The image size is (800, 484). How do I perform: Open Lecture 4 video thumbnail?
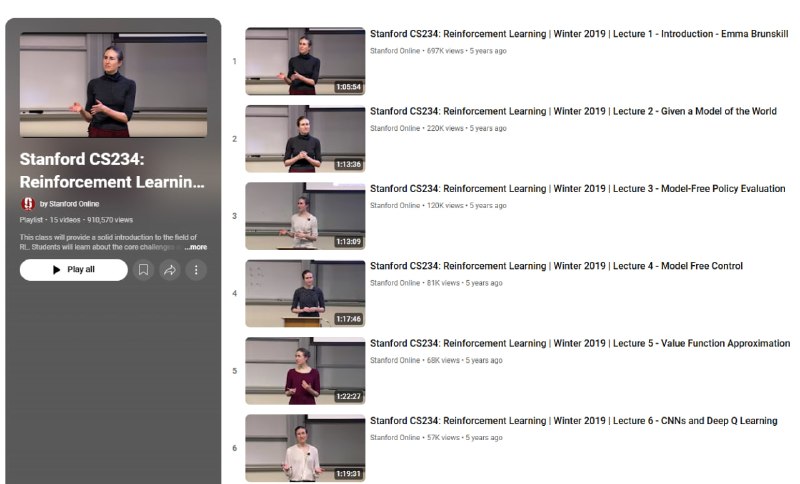(x=305, y=293)
